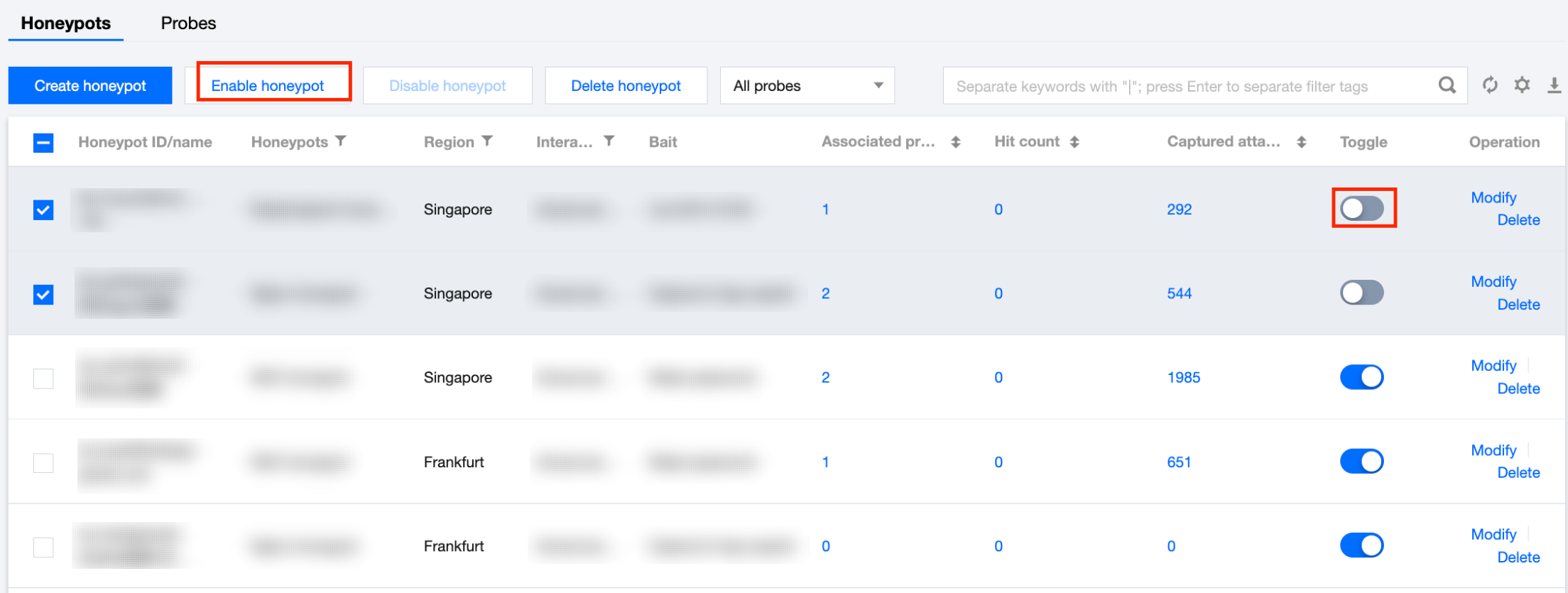Click Create honeypot button
This screenshot has height=593, width=1568.
(90, 86)
